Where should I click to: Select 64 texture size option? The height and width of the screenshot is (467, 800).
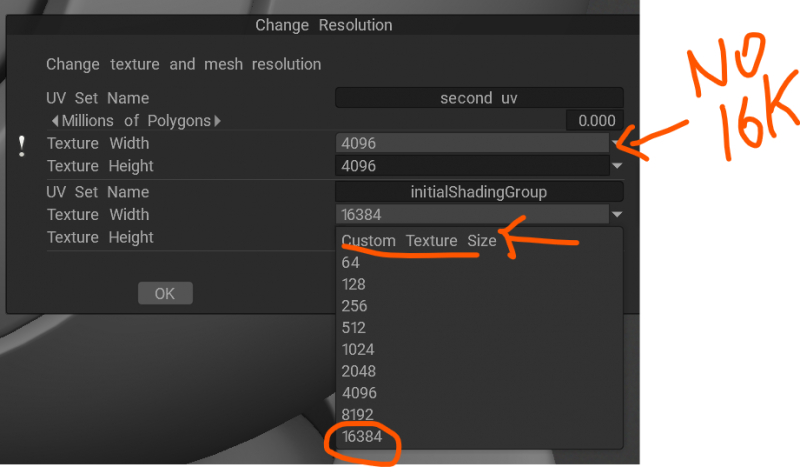(x=350, y=262)
